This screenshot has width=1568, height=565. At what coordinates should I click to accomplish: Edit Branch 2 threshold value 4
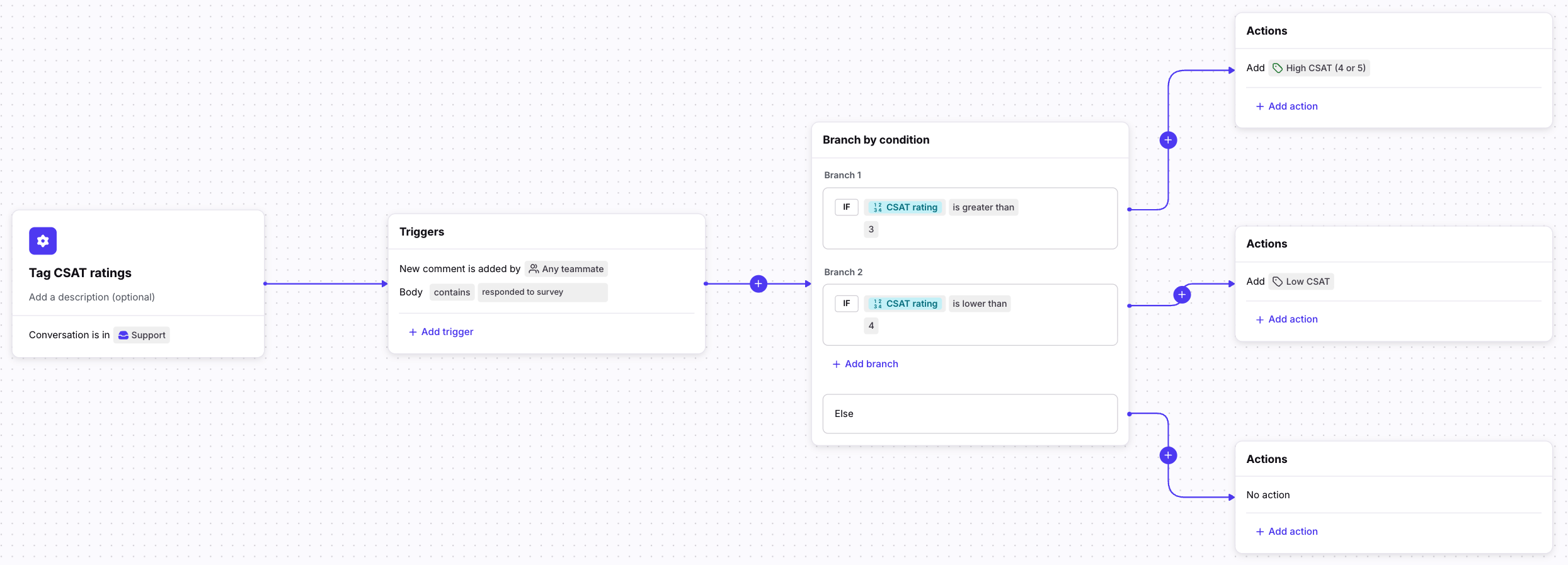[x=871, y=326]
